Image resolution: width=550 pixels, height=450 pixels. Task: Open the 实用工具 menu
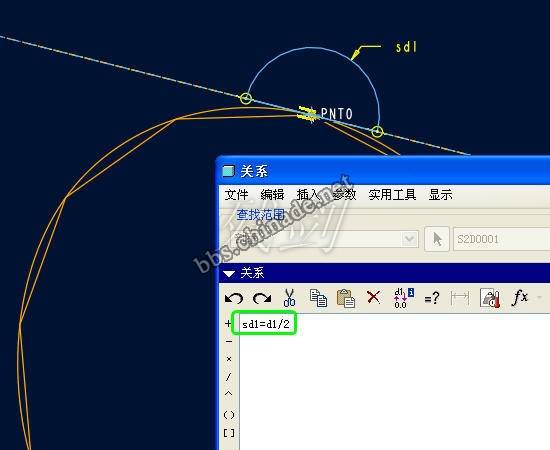pyautogui.click(x=392, y=194)
